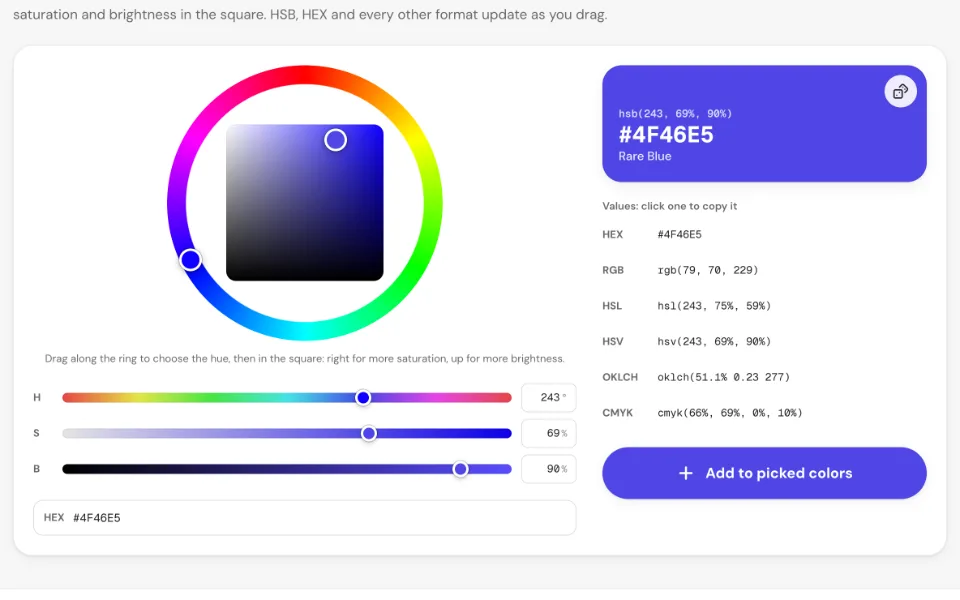Click the RGB row label
Image resolution: width=960 pixels, height=600 pixels.
pos(613,270)
